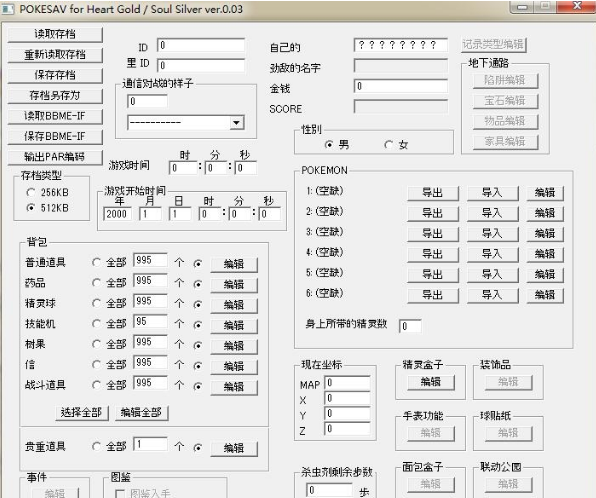Viewport: 596px width, 498px height.
Task: Click 编辑 for 药品
Action: pos(234,284)
